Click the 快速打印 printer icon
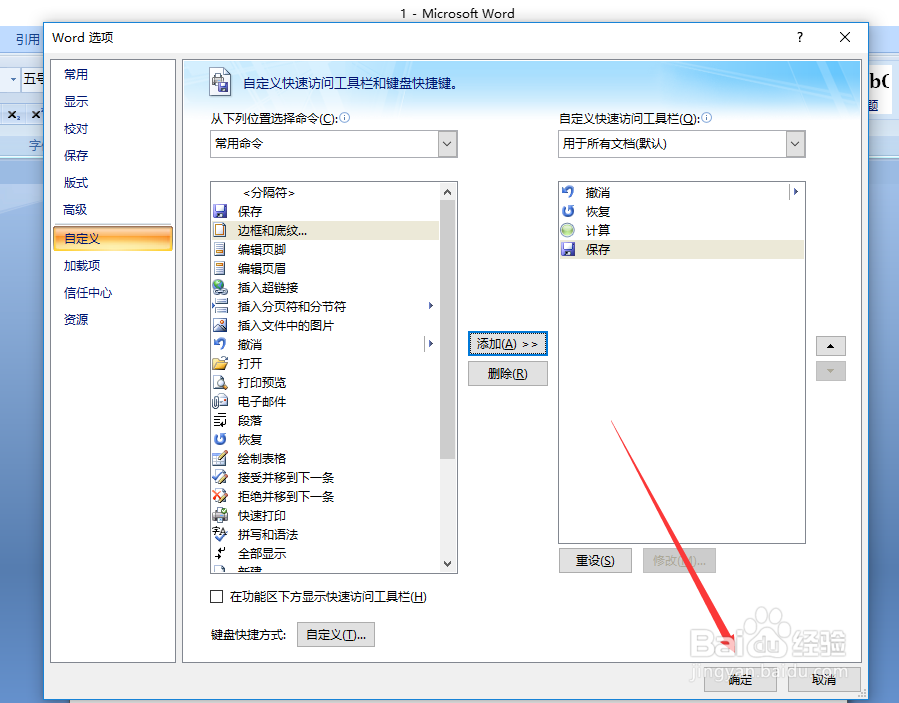The image size is (899, 703). tap(220, 515)
